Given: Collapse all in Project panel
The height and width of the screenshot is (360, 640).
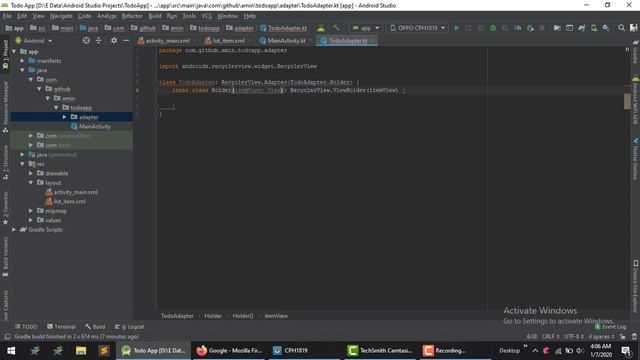Looking at the screenshot, I should tap(98, 40).
